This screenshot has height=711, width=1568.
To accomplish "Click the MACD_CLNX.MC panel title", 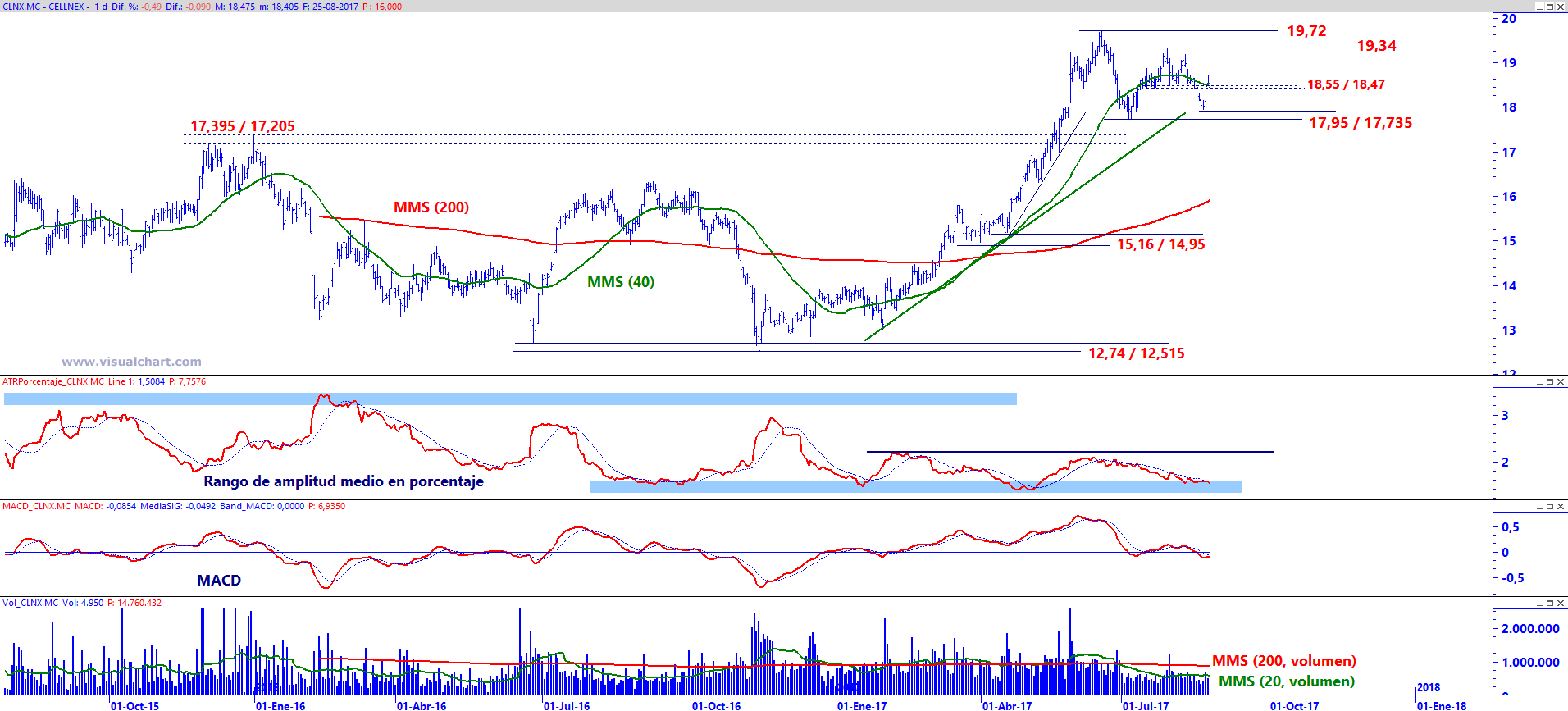I will [36, 507].
